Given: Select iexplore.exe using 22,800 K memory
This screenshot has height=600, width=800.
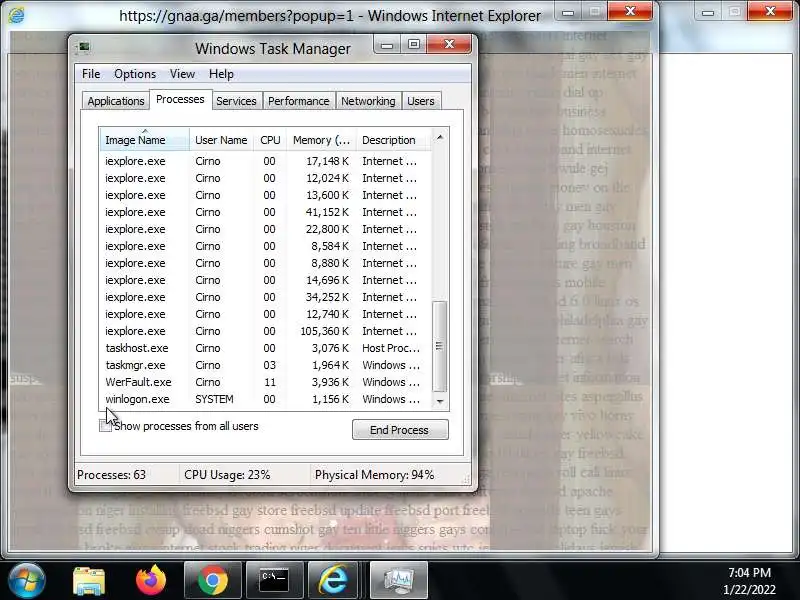Looking at the screenshot, I should tap(265, 229).
